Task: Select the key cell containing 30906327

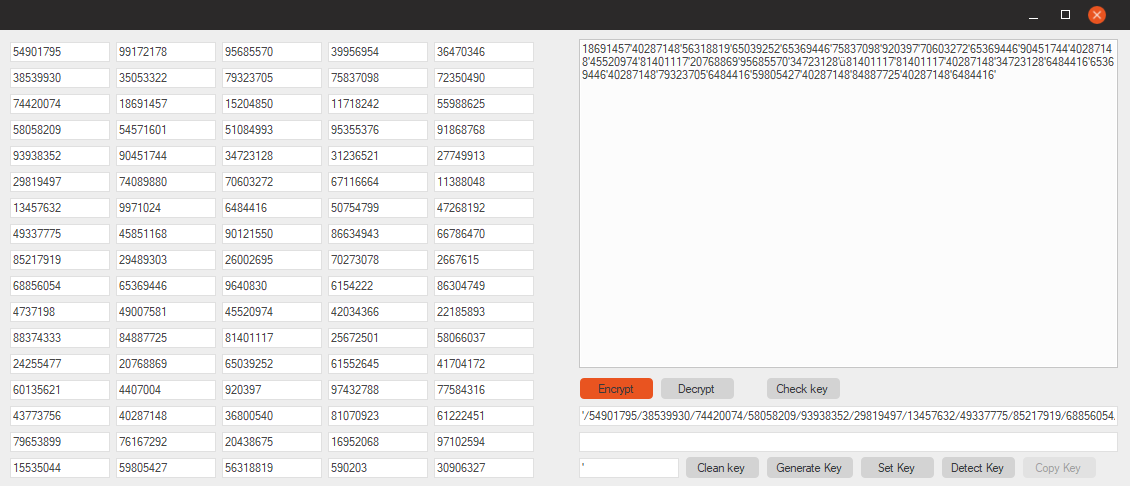Action: (484, 468)
